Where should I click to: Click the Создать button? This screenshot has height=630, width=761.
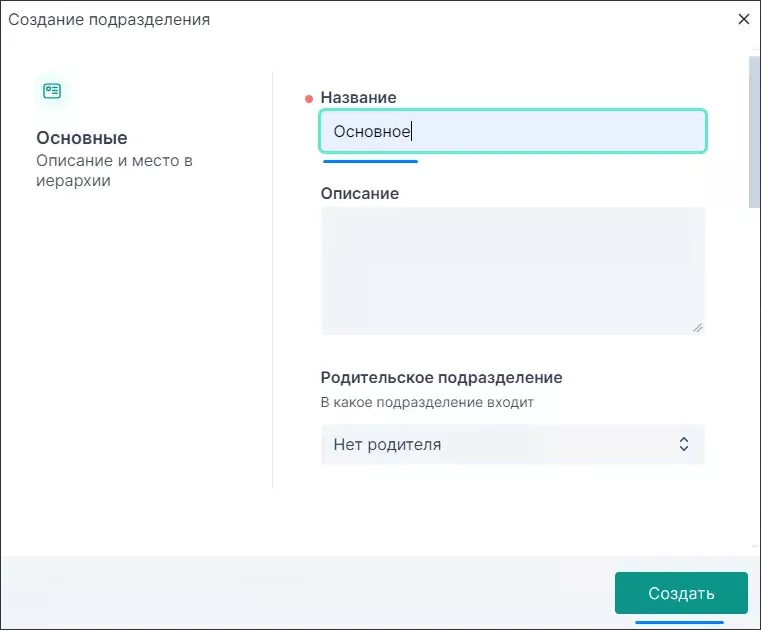pos(681,593)
